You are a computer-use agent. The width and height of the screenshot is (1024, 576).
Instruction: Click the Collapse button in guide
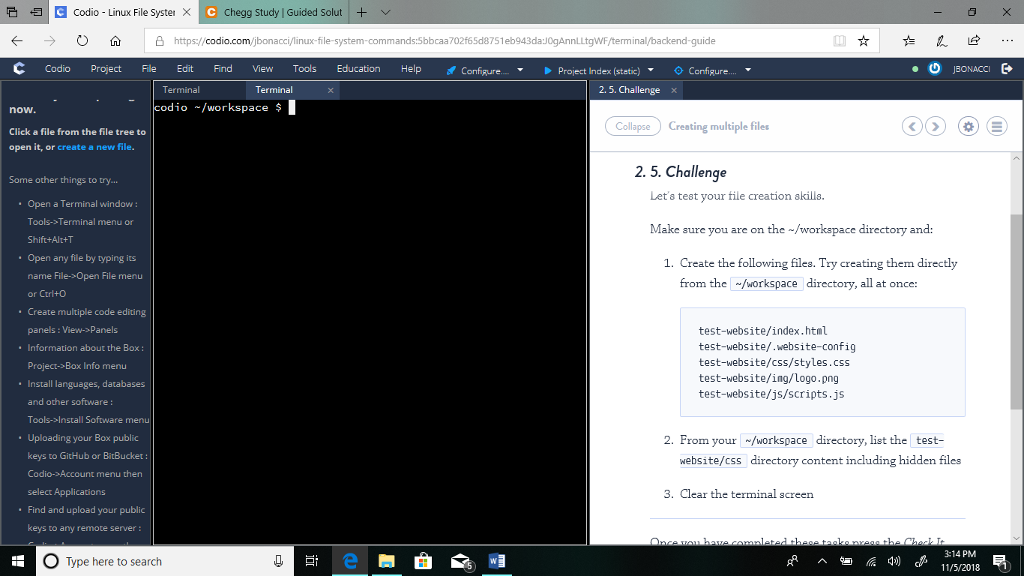click(x=633, y=126)
